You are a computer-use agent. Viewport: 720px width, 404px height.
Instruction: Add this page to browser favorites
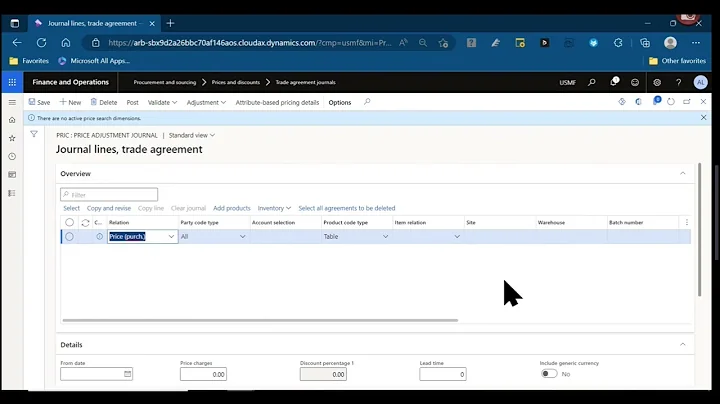coord(443,43)
